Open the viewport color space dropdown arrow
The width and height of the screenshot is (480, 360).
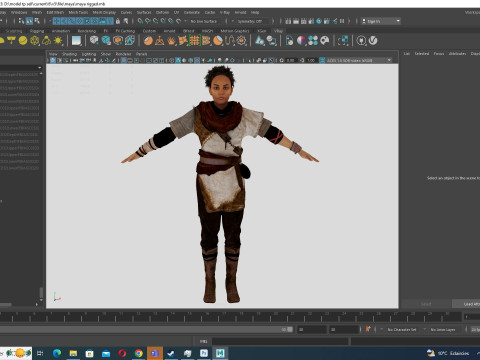[x=389, y=60]
